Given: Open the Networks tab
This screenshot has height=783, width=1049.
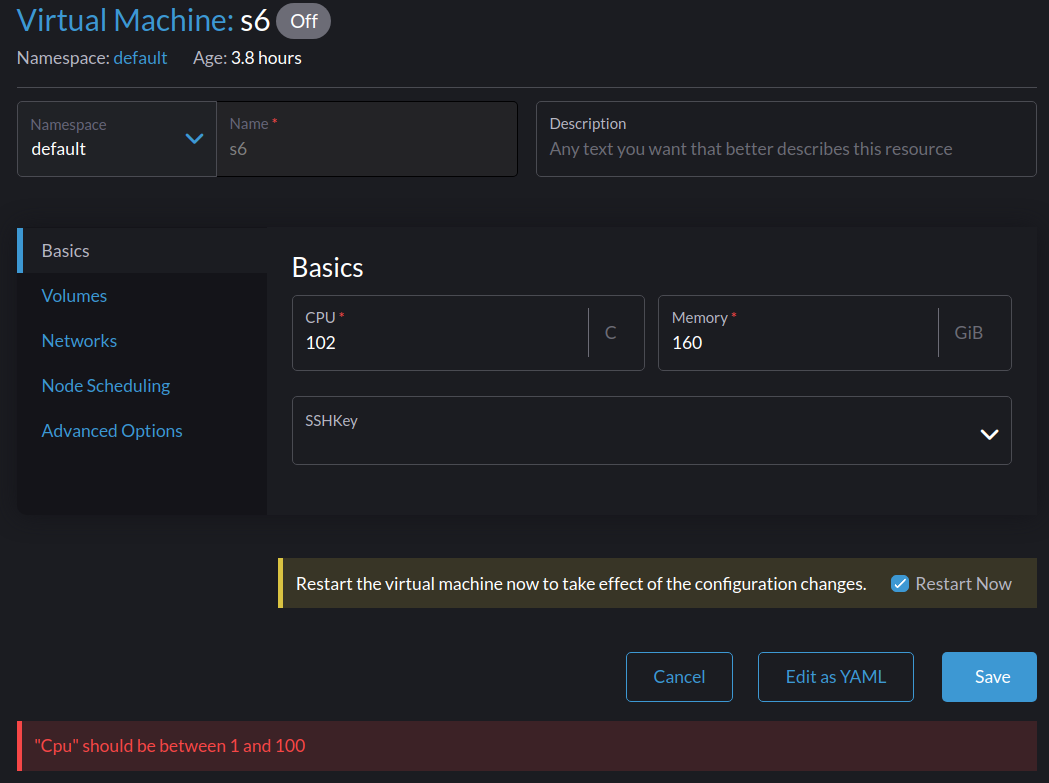Looking at the screenshot, I should point(79,341).
